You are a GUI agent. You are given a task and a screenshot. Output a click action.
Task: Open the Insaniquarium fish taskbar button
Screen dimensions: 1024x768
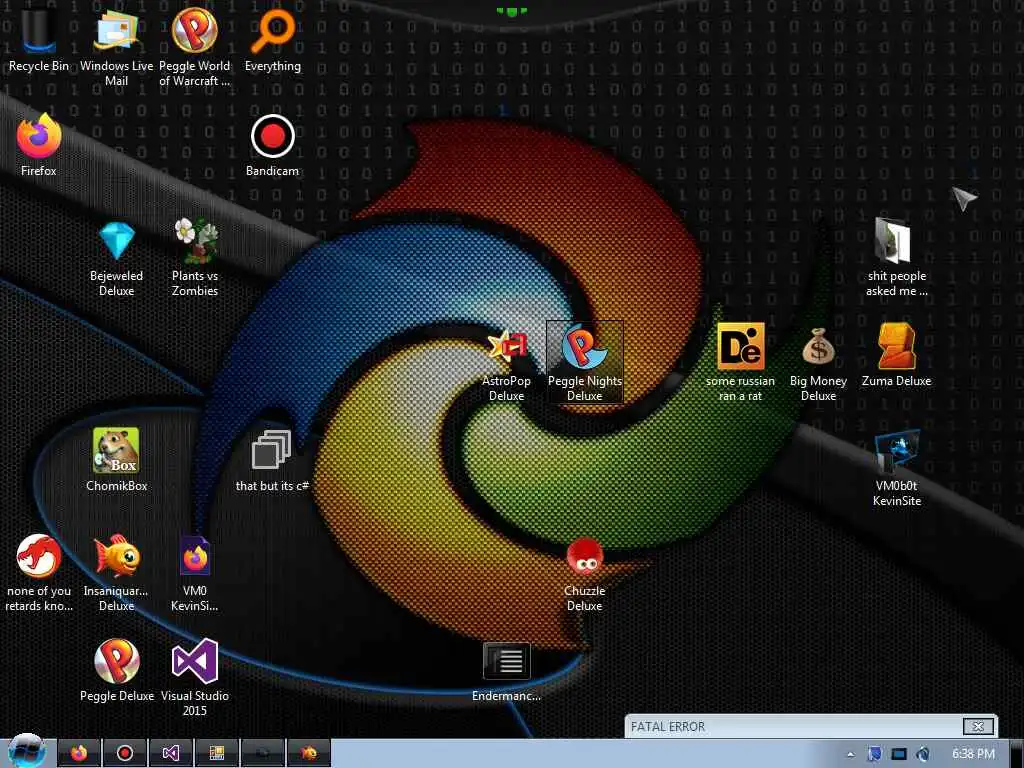(309, 754)
